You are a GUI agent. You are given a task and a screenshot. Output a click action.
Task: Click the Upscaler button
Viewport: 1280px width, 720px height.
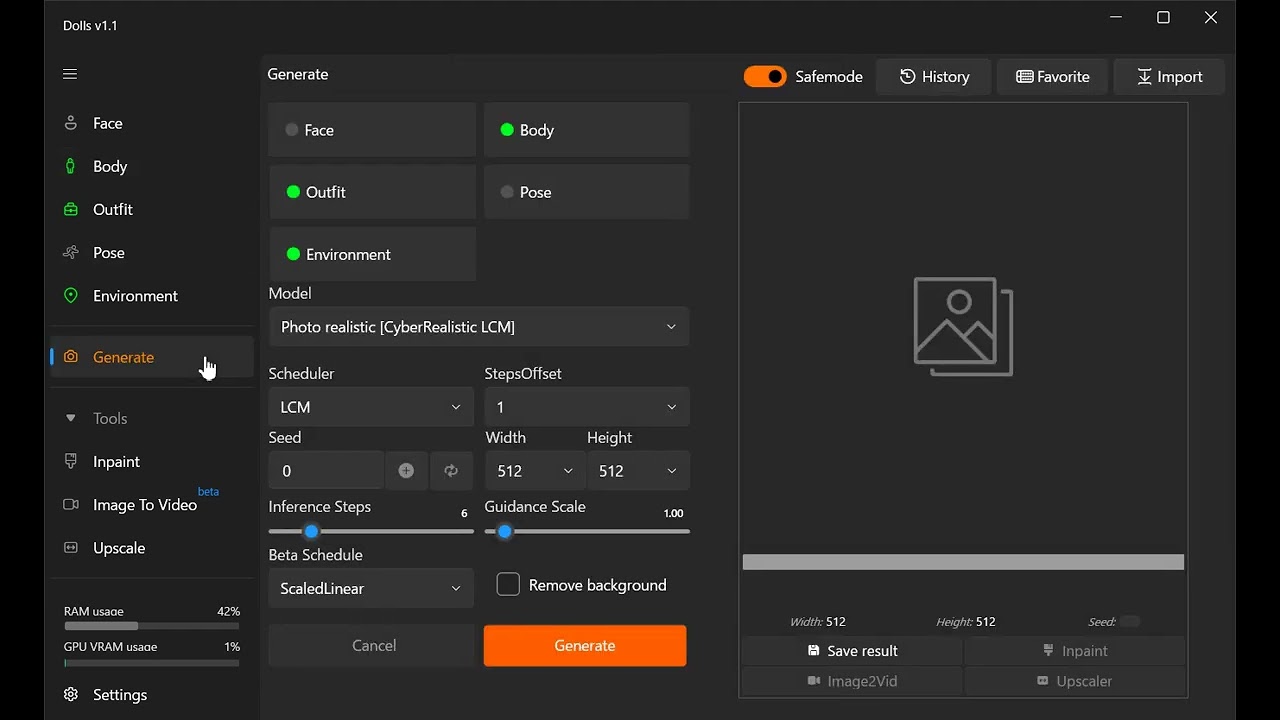click(x=1075, y=681)
